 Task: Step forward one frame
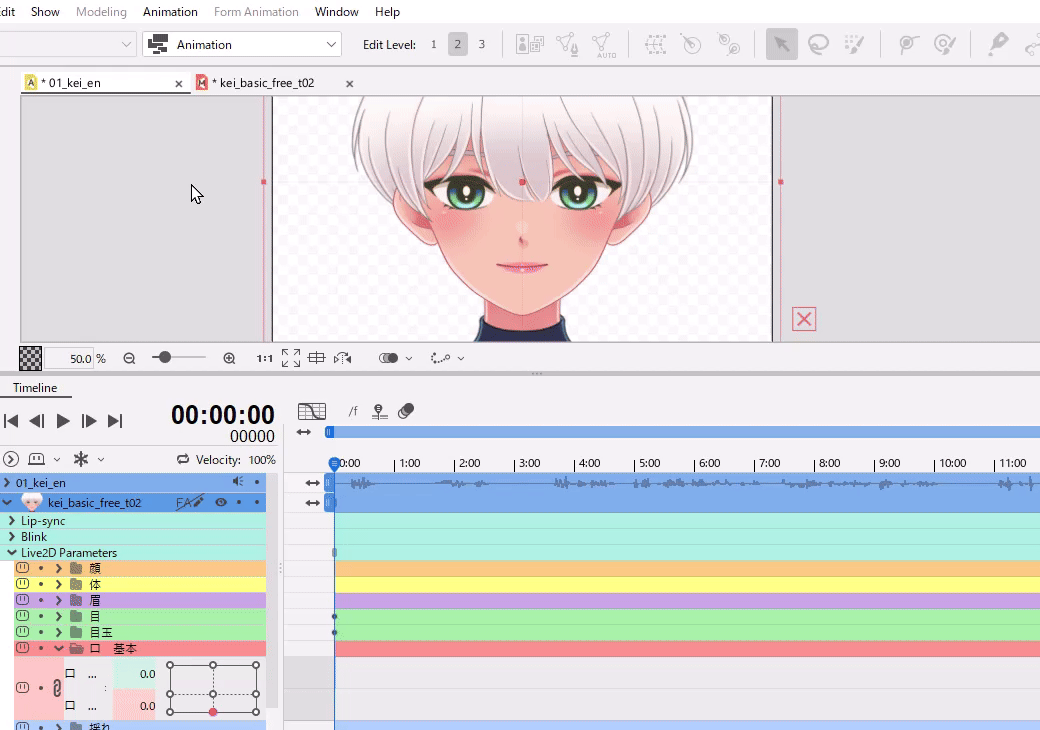(88, 420)
